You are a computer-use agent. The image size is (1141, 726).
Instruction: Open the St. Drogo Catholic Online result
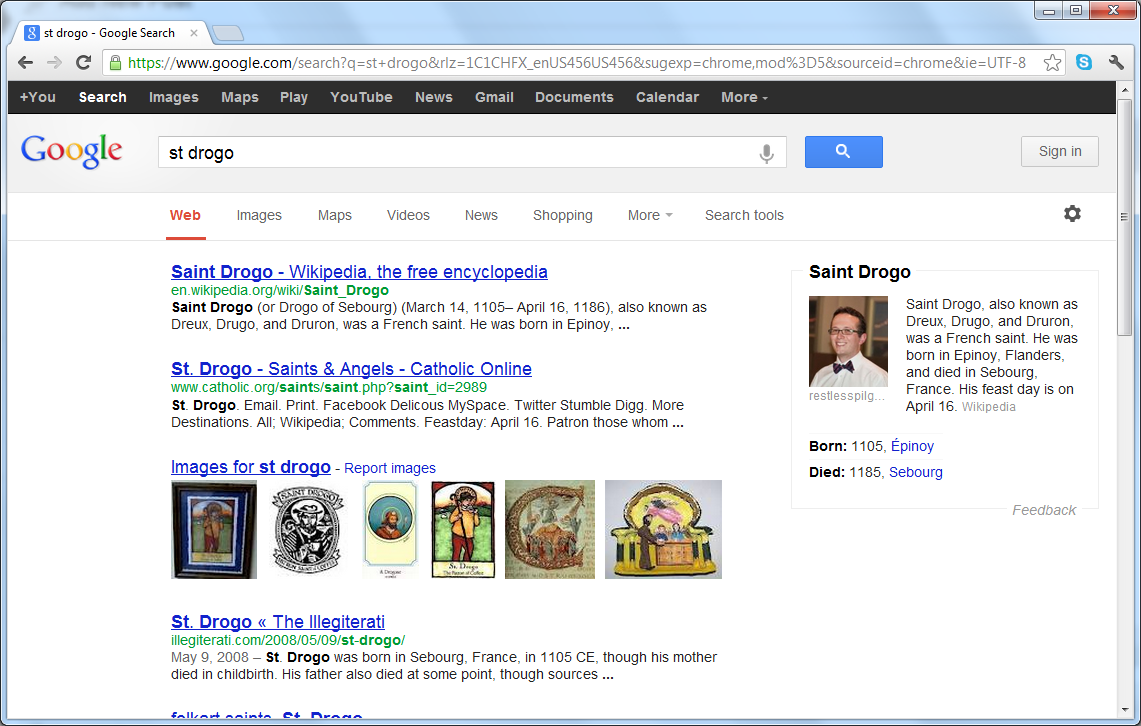[x=351, y=369]
